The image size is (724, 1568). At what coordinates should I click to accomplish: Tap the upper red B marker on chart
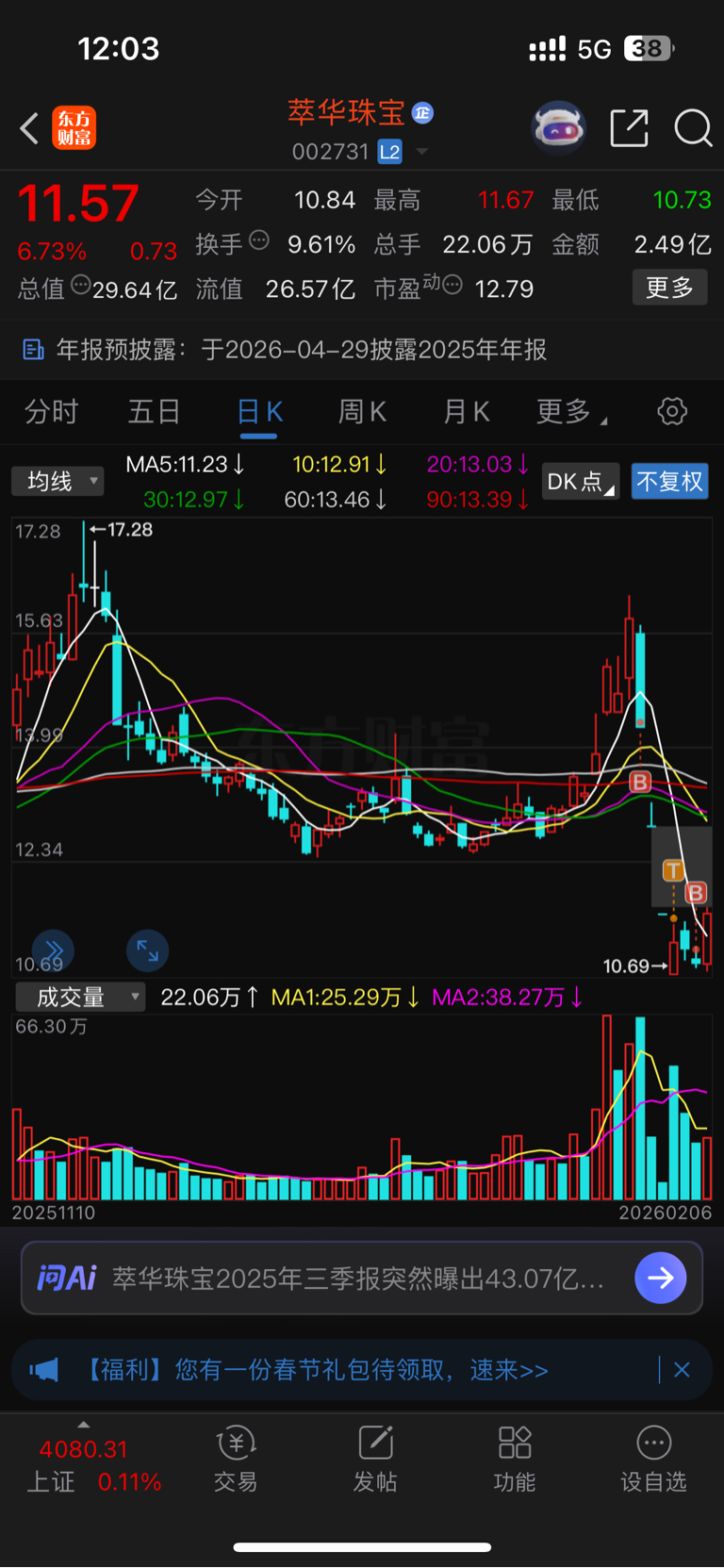click(x=640, y=782)
